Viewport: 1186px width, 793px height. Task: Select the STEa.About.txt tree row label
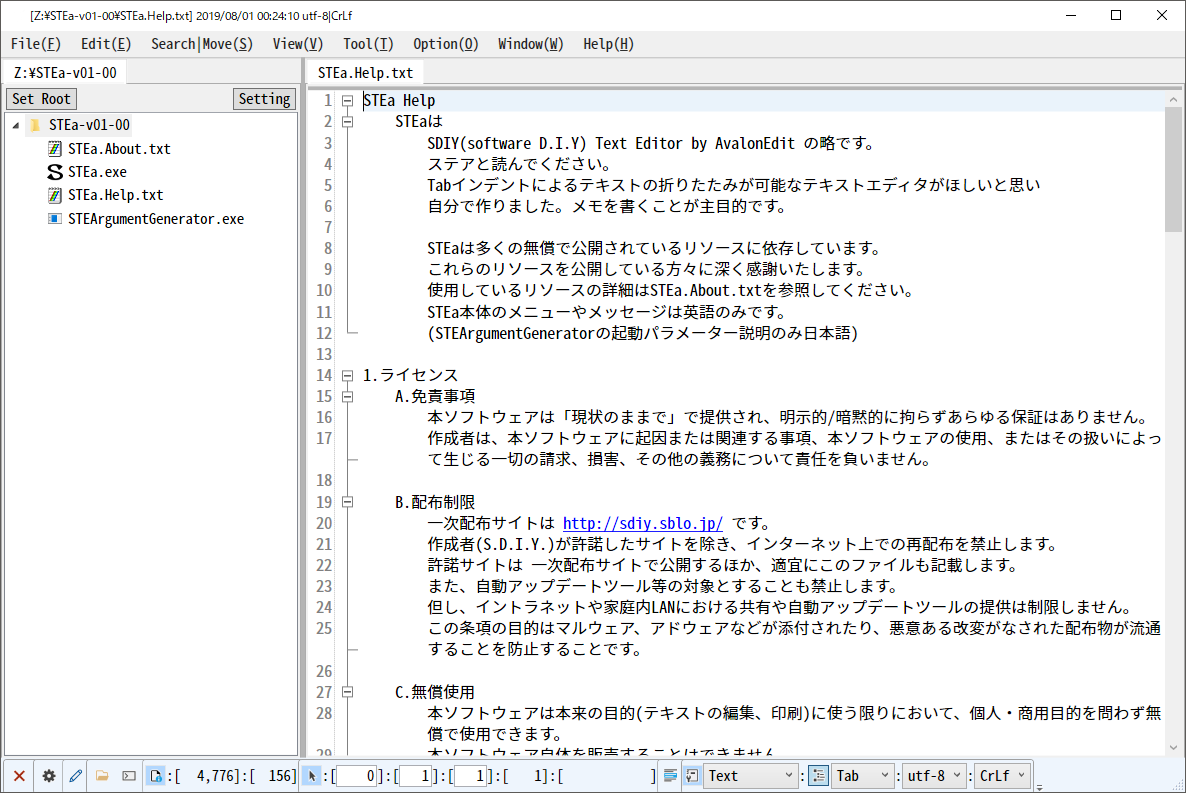point(119,149)
